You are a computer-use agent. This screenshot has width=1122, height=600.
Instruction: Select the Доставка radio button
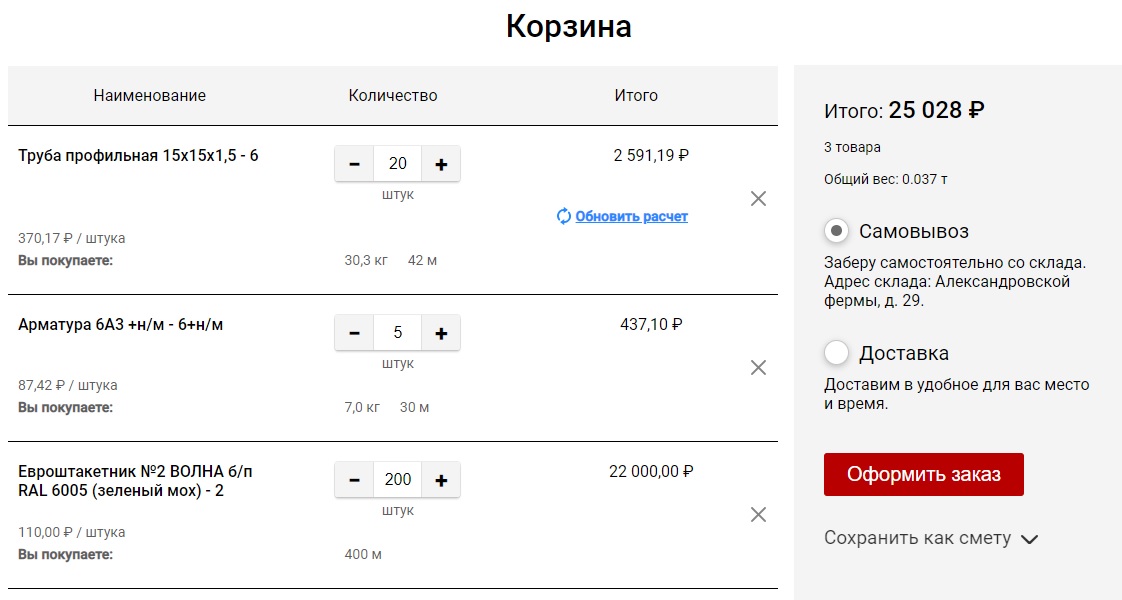point(835,353)
